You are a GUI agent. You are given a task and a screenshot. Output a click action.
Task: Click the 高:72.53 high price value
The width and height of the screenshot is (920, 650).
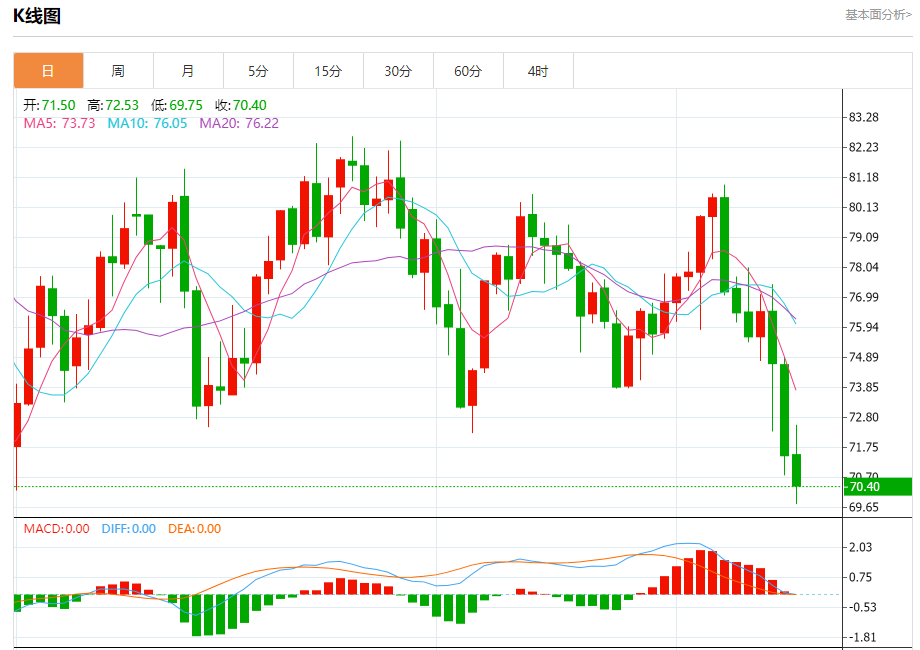pos(113,105)
